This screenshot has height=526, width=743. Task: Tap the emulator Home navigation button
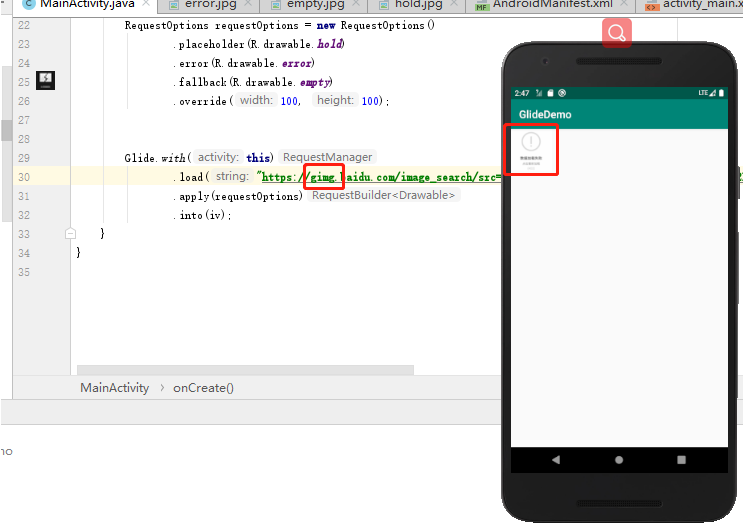[619, 460]
